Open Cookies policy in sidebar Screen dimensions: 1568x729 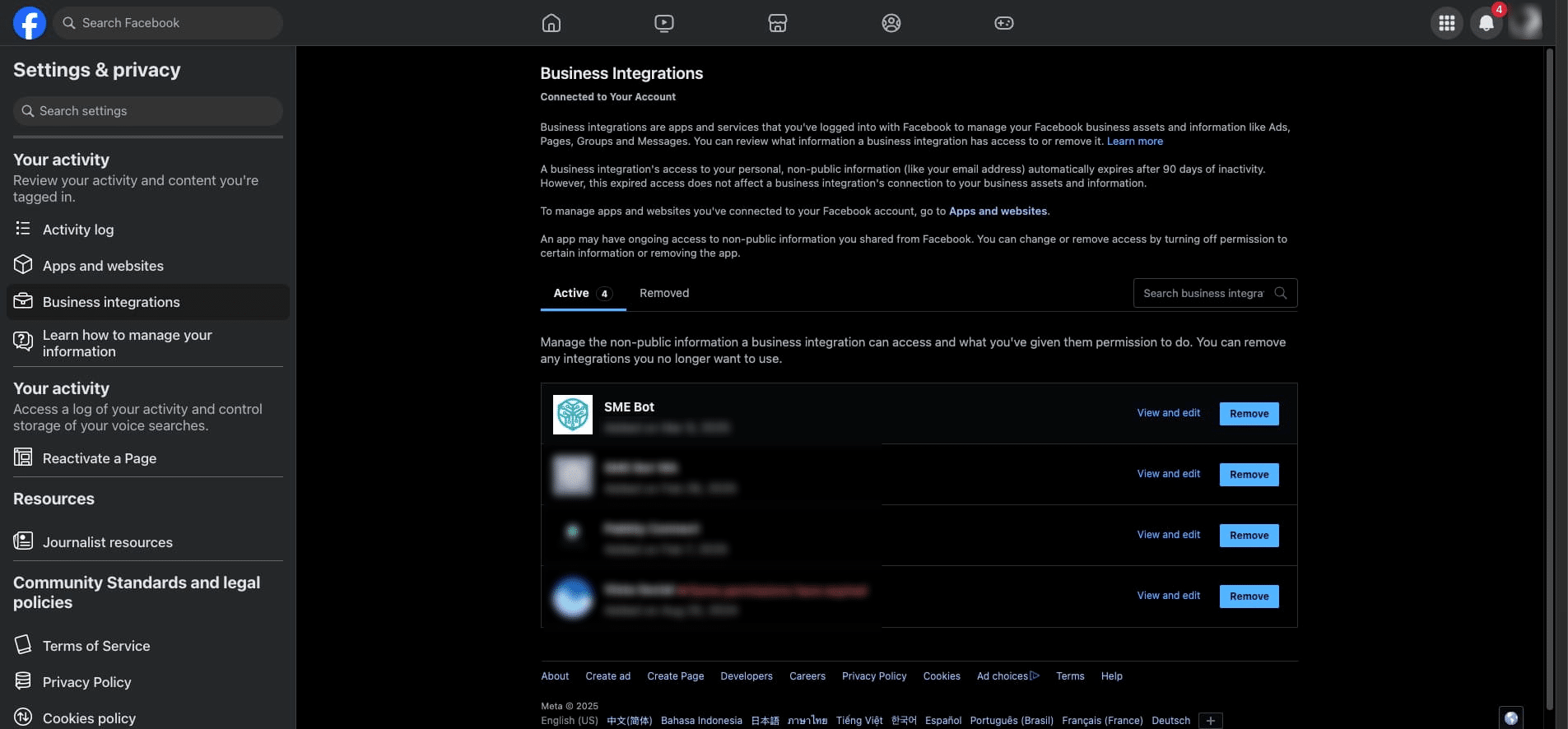tap(148, 718)
